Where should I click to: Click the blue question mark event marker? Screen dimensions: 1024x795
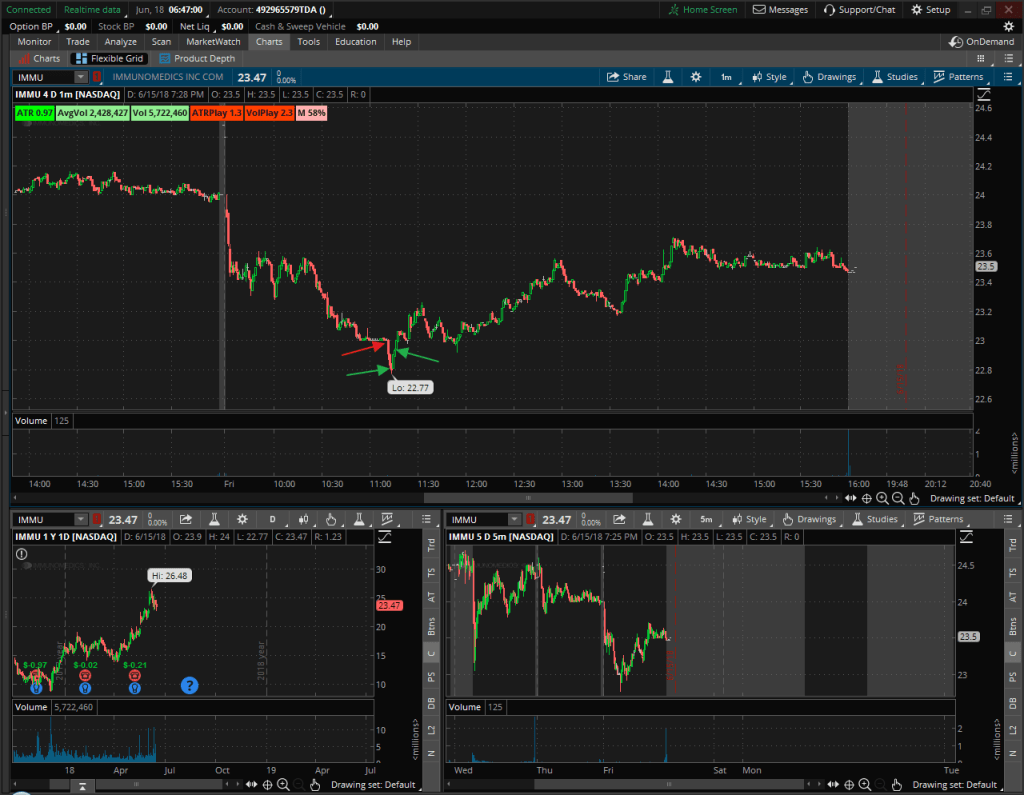pyautogui.click(x=189, y=685)
